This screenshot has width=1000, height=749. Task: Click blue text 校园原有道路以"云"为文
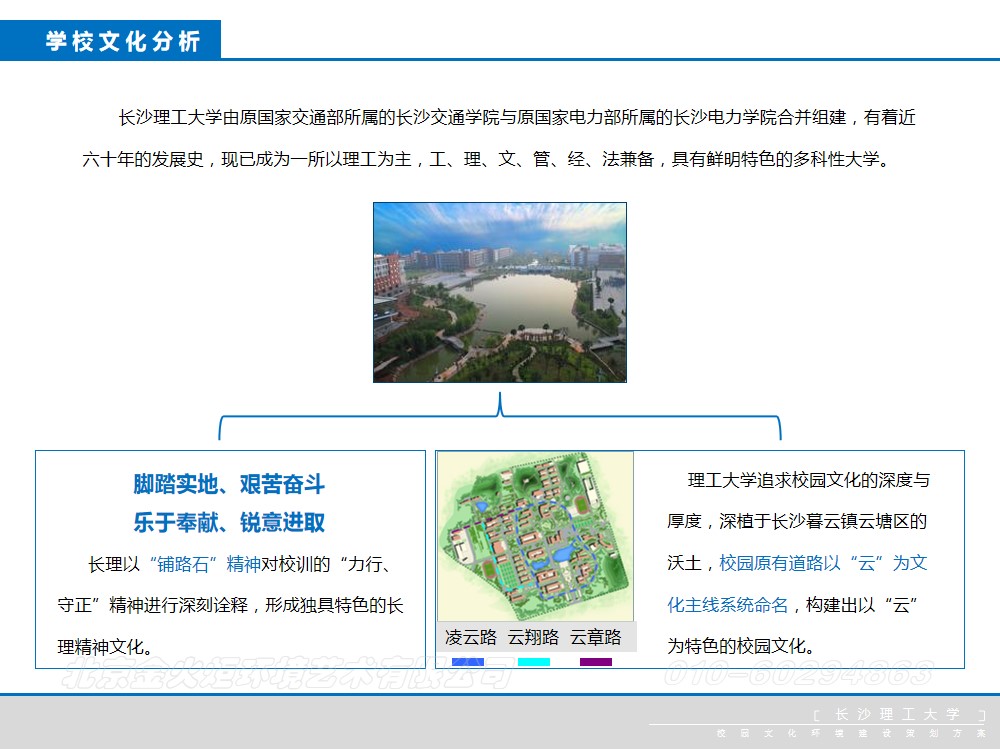pyautogui.click(x=823, y=563)
